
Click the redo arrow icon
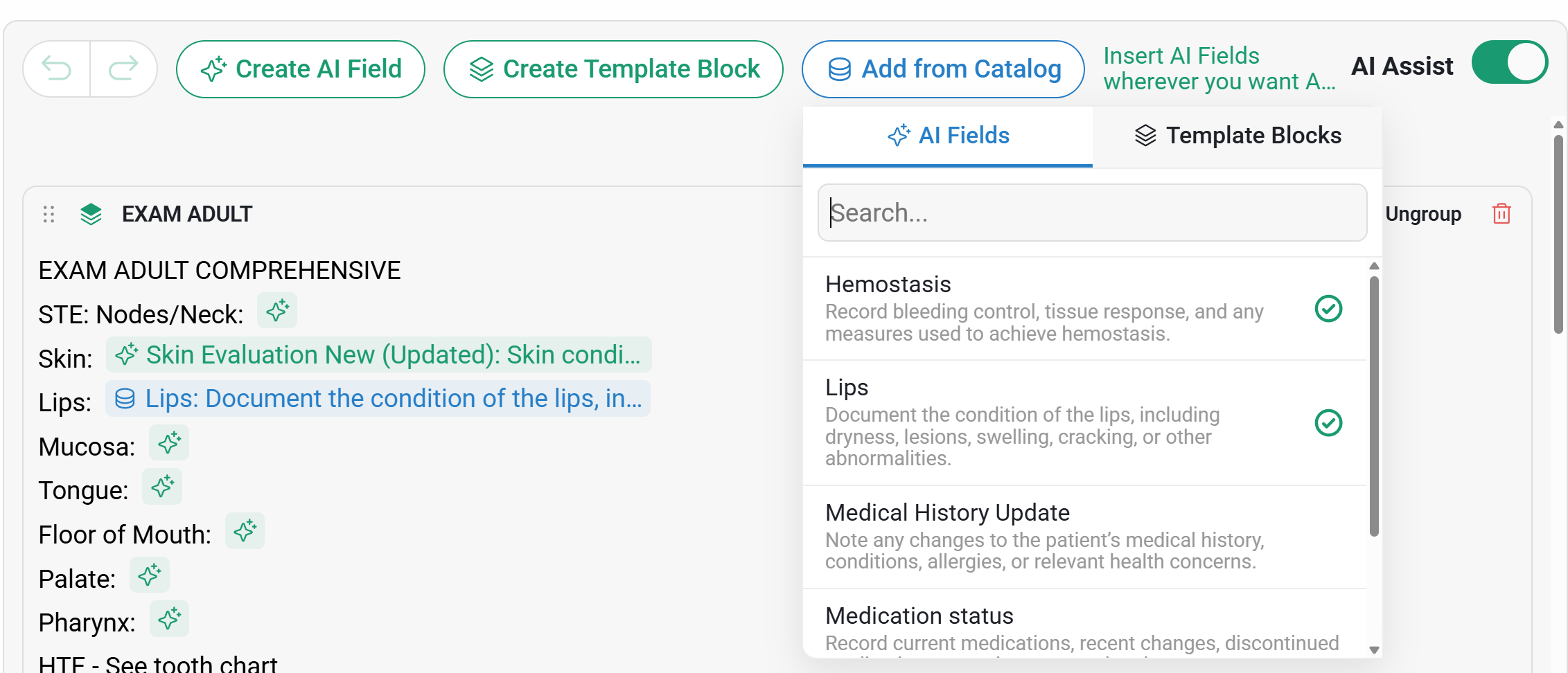click(123, 69)
